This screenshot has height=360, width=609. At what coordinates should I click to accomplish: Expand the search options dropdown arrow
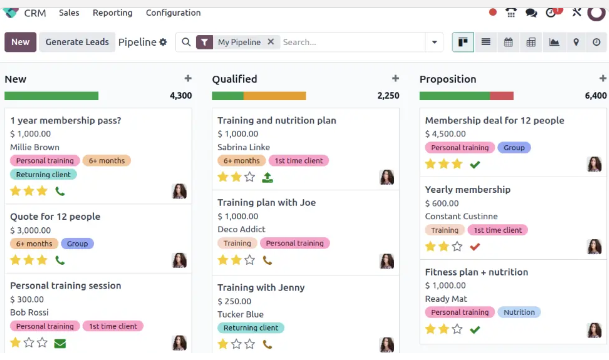tap(434, 42)
